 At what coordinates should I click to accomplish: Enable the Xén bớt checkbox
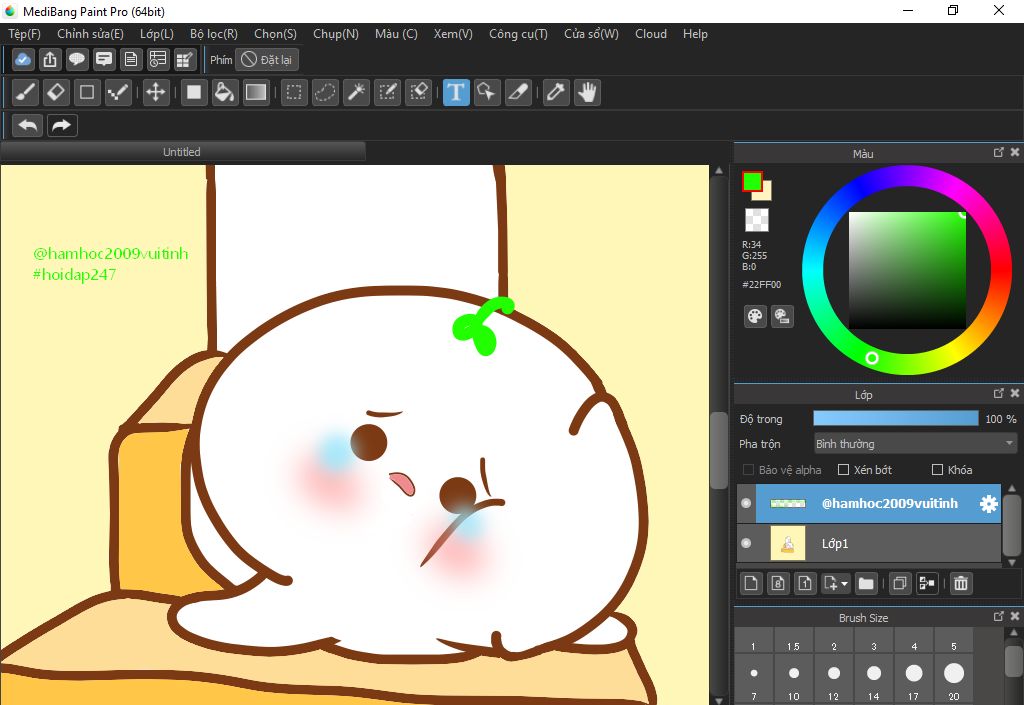coord(843,470)
